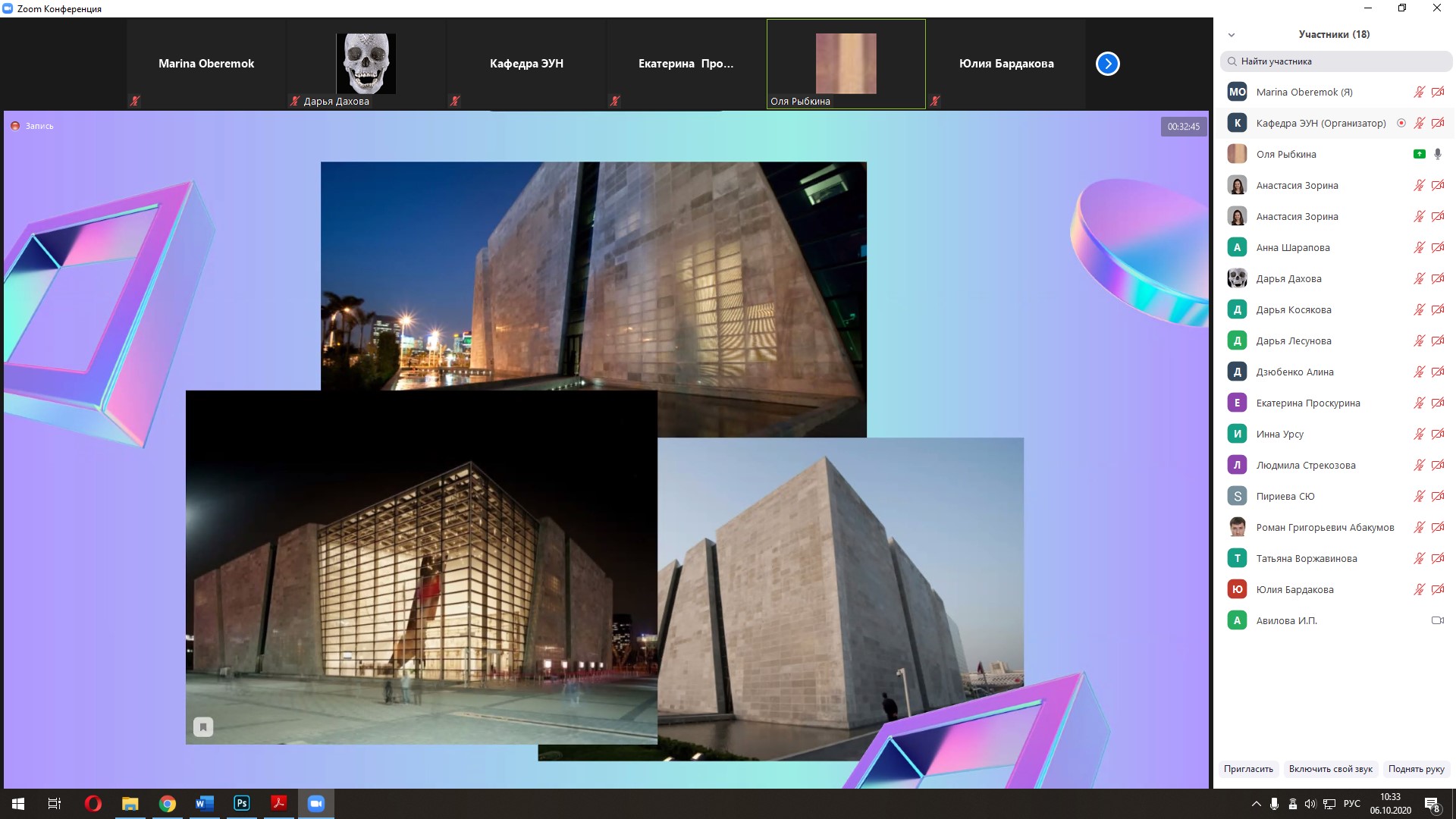Open notification center icon

pos(1432,805)
